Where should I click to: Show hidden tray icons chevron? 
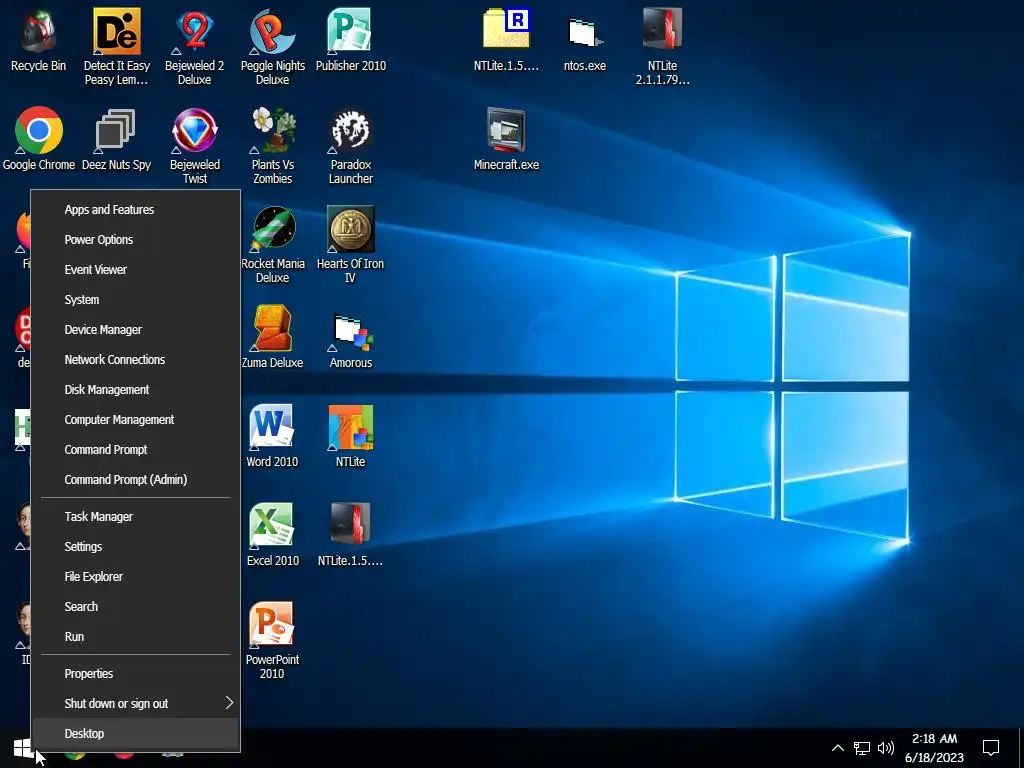tap(838, 748)
